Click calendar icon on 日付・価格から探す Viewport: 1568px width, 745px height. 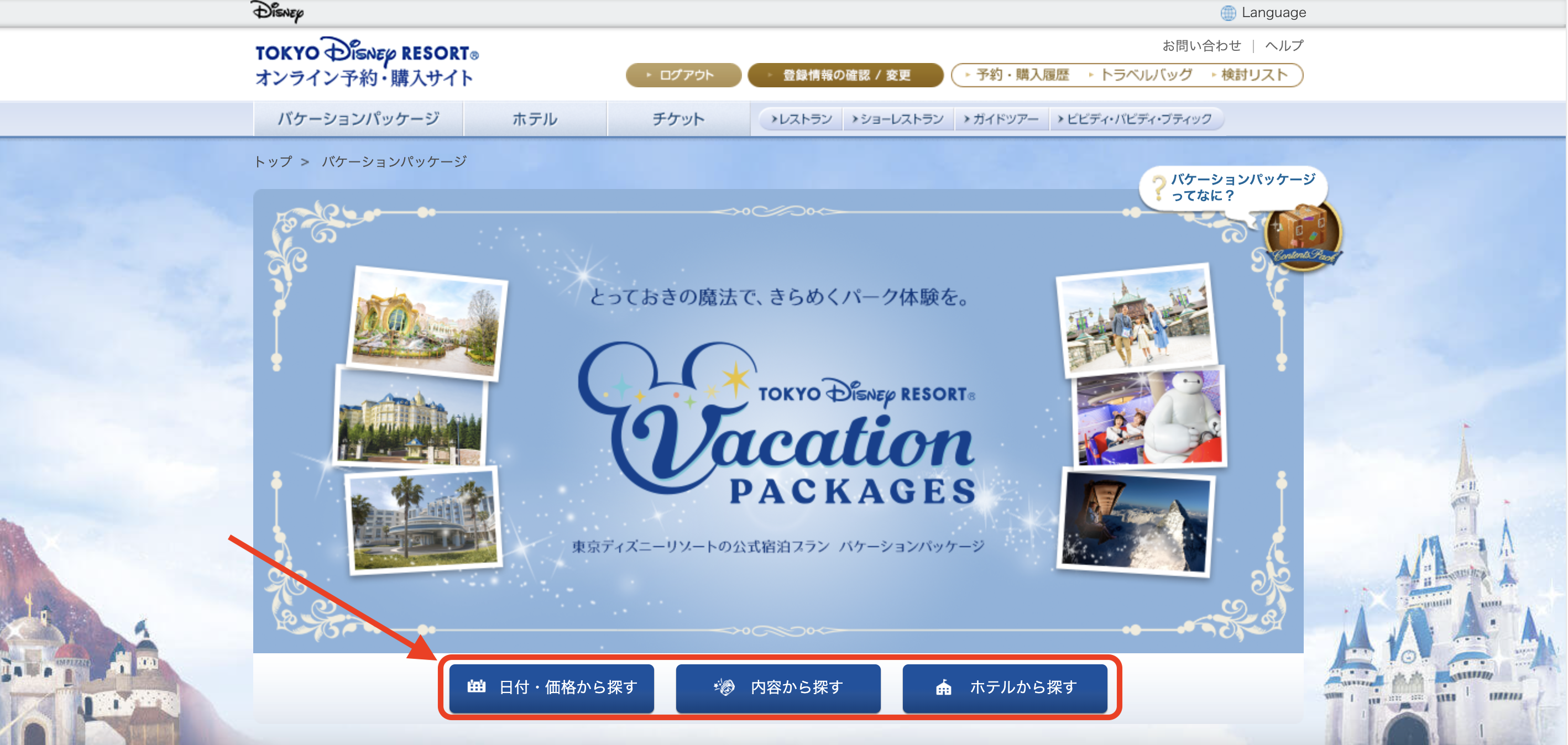click(476, 687)
